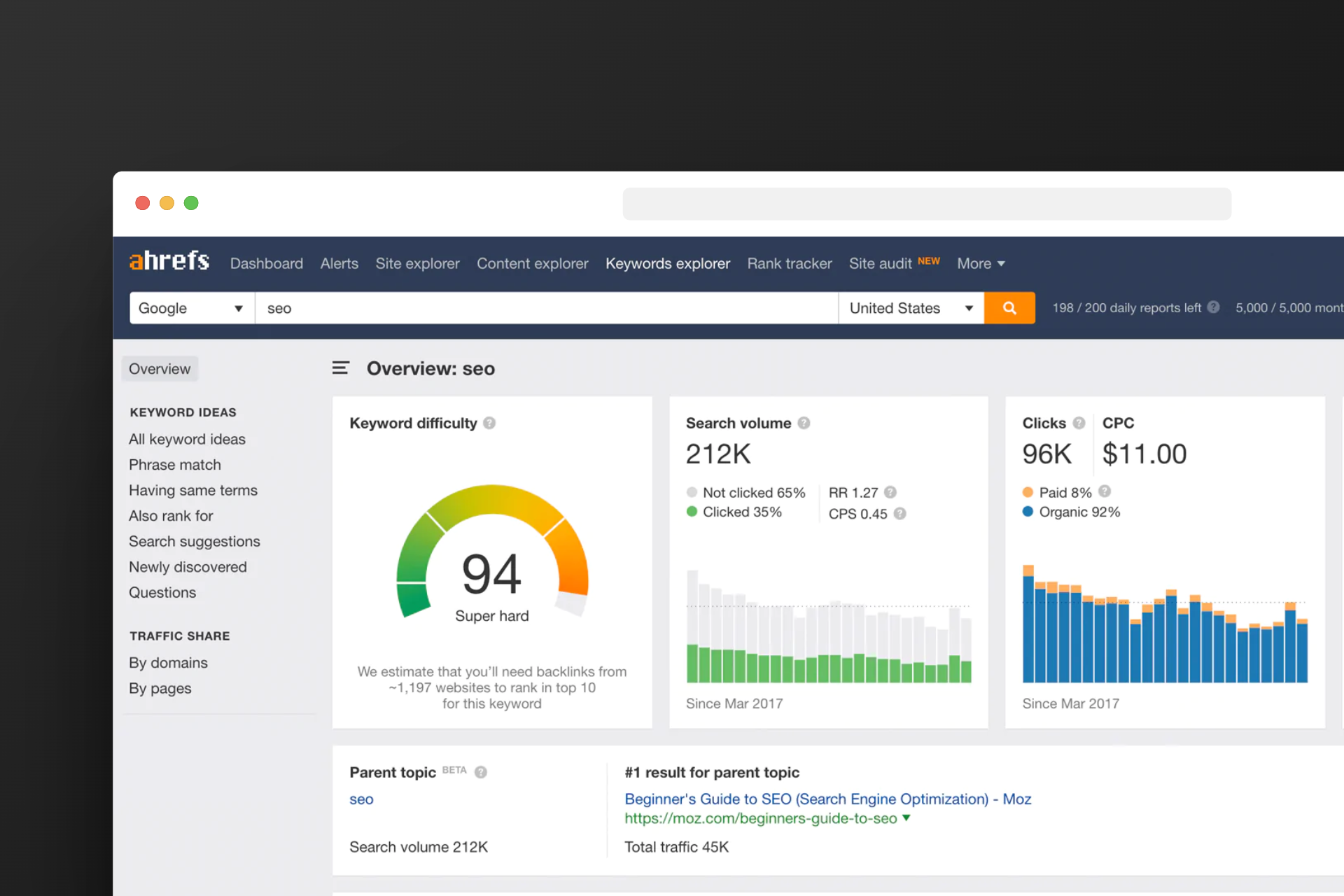Image resolution: width=1344 pixels, height=896 pixels.
Task: Open the Google search engine dropdown
Action: click(x=191, y=308)
